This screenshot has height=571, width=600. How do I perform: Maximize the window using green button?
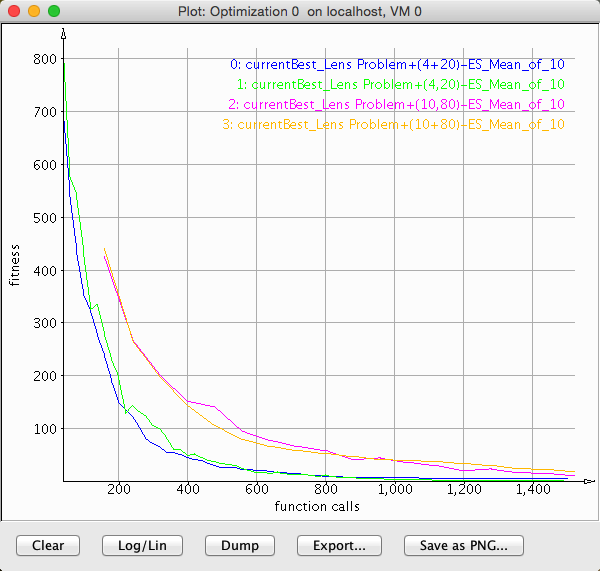(x=53, y=11)
